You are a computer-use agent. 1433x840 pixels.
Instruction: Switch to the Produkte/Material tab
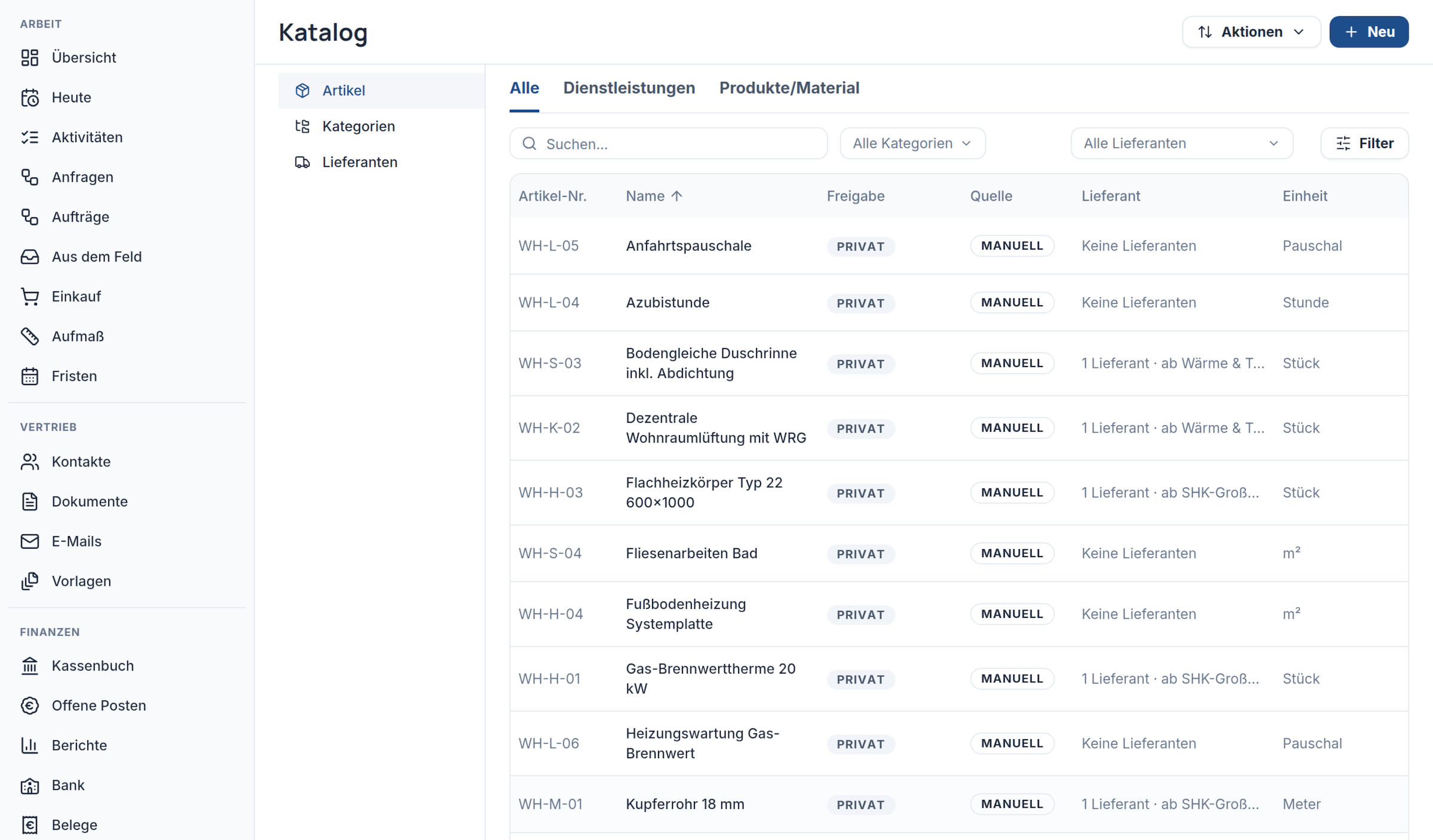point(789,88)
